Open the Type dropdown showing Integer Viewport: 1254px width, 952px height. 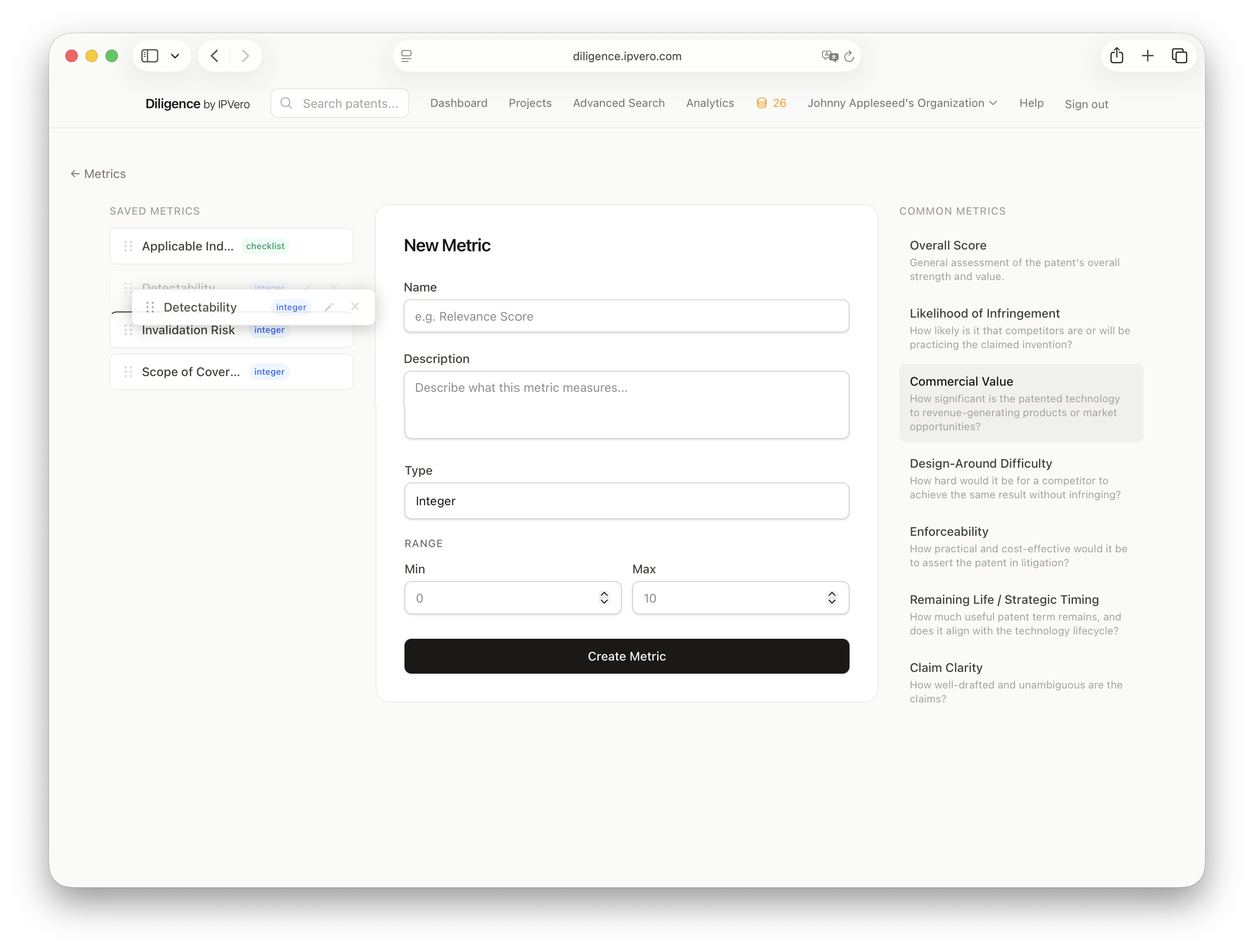[627, 501]
